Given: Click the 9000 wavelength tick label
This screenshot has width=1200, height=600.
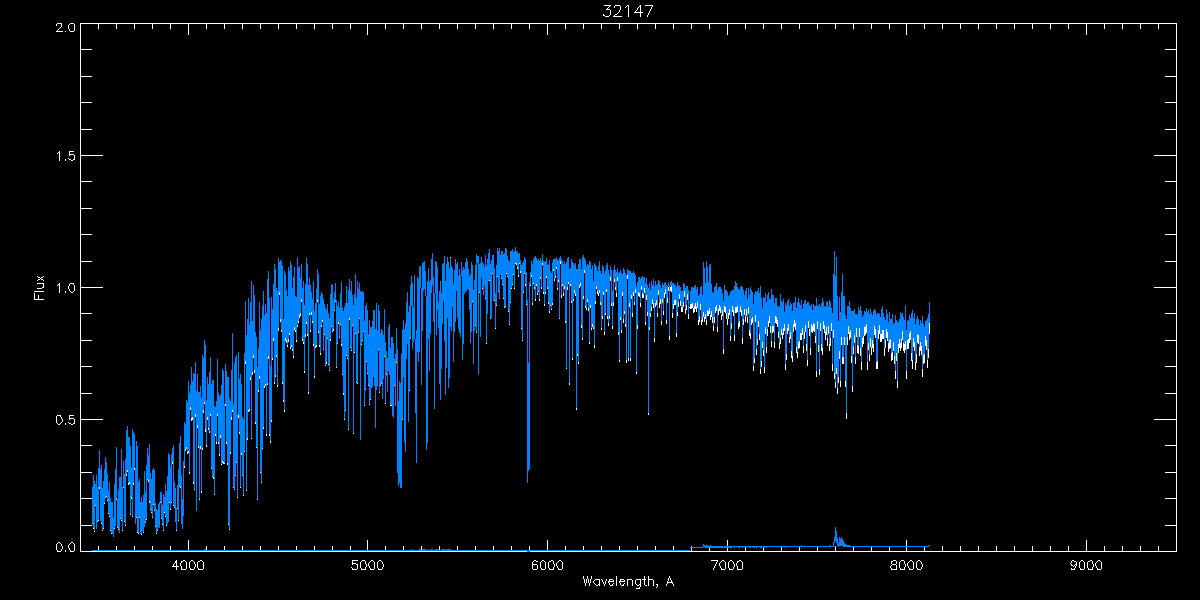Looking at the screenshot, I should 1086,566.
